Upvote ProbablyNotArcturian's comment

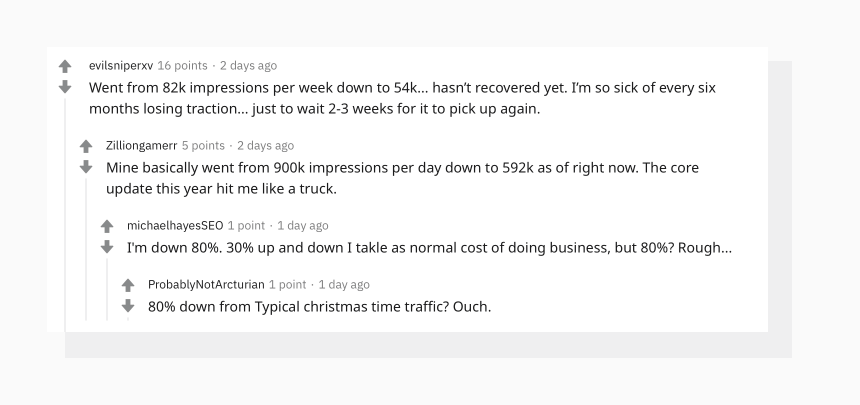tap(128, 285)
